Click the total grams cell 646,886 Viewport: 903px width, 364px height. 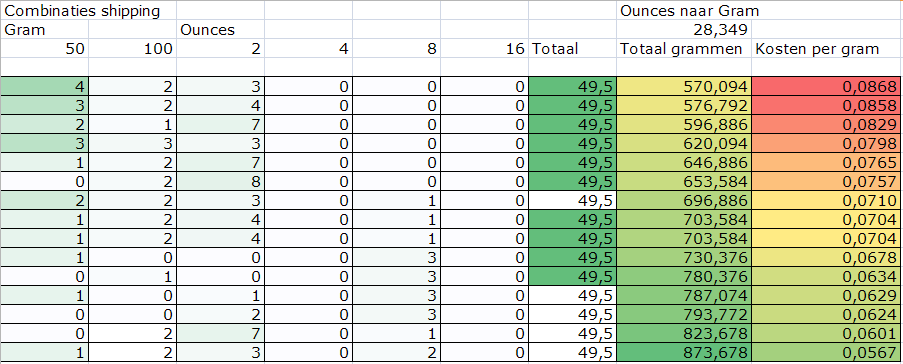pyautogui.click(x=684, y=162)
